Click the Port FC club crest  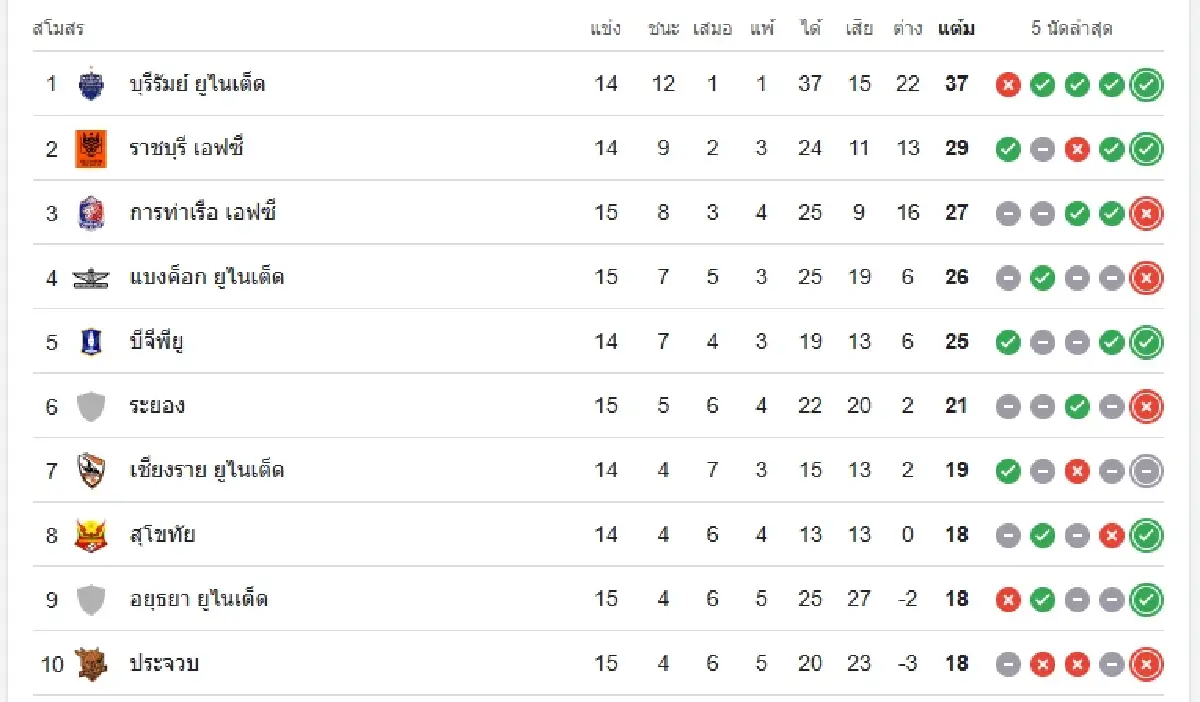(91, 213)
